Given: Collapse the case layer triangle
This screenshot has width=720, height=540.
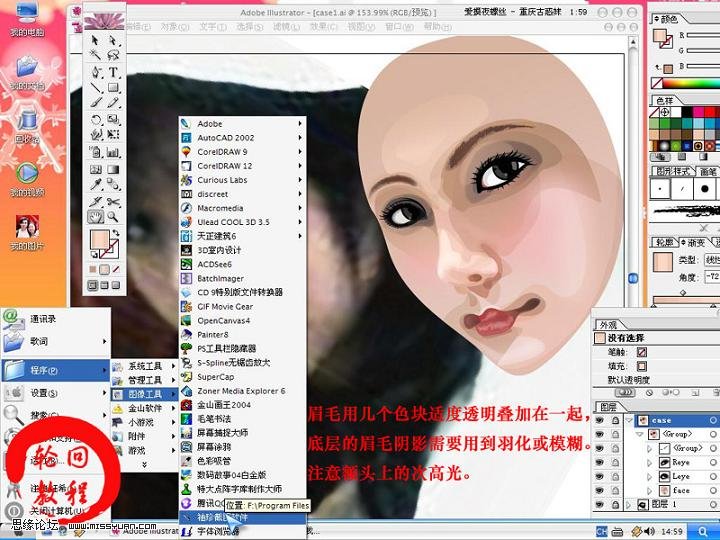Looking at the screenshot, I should (x=629, y=420).
